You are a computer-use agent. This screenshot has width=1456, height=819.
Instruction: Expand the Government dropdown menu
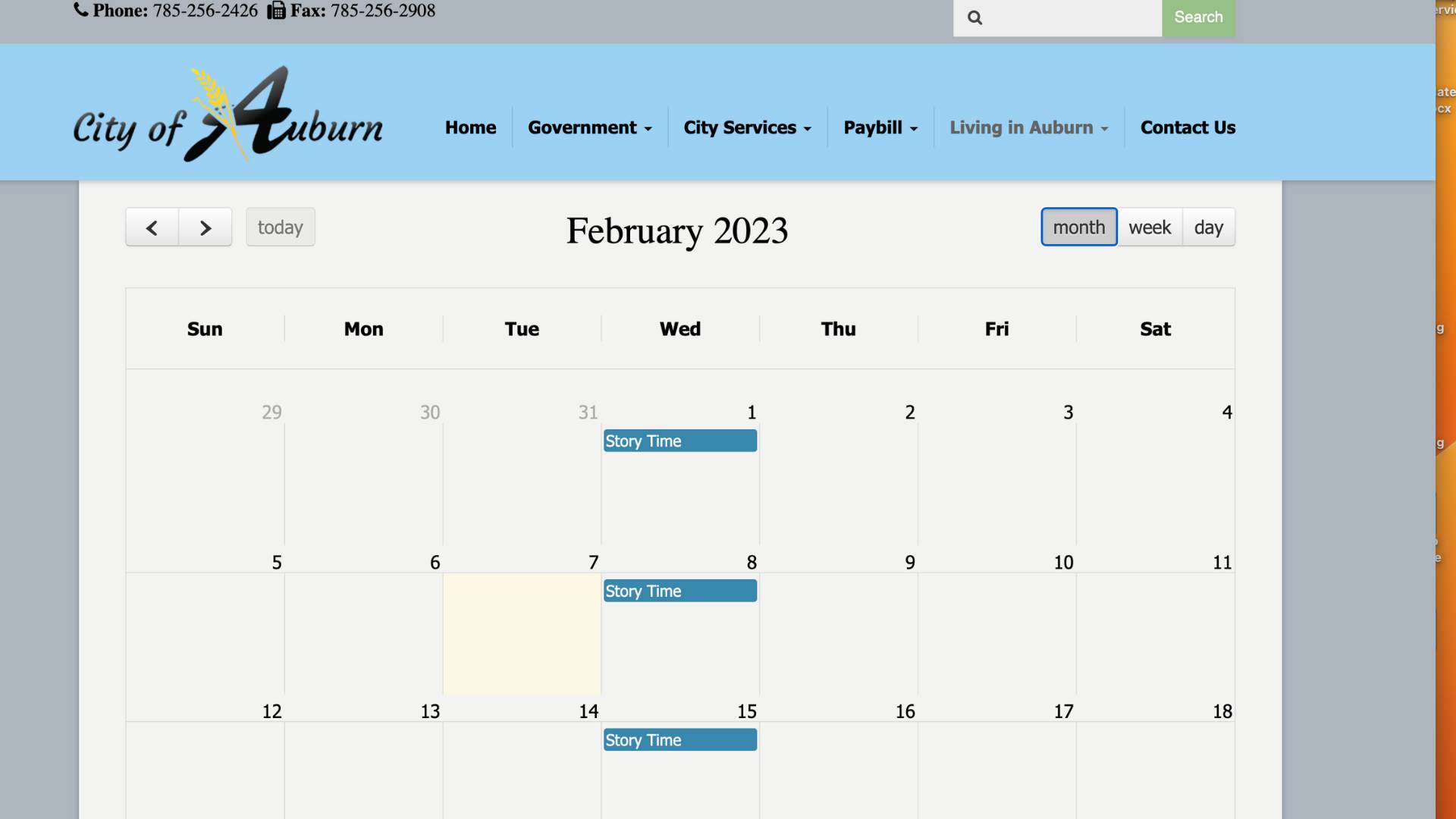click(x=589, y=127)
